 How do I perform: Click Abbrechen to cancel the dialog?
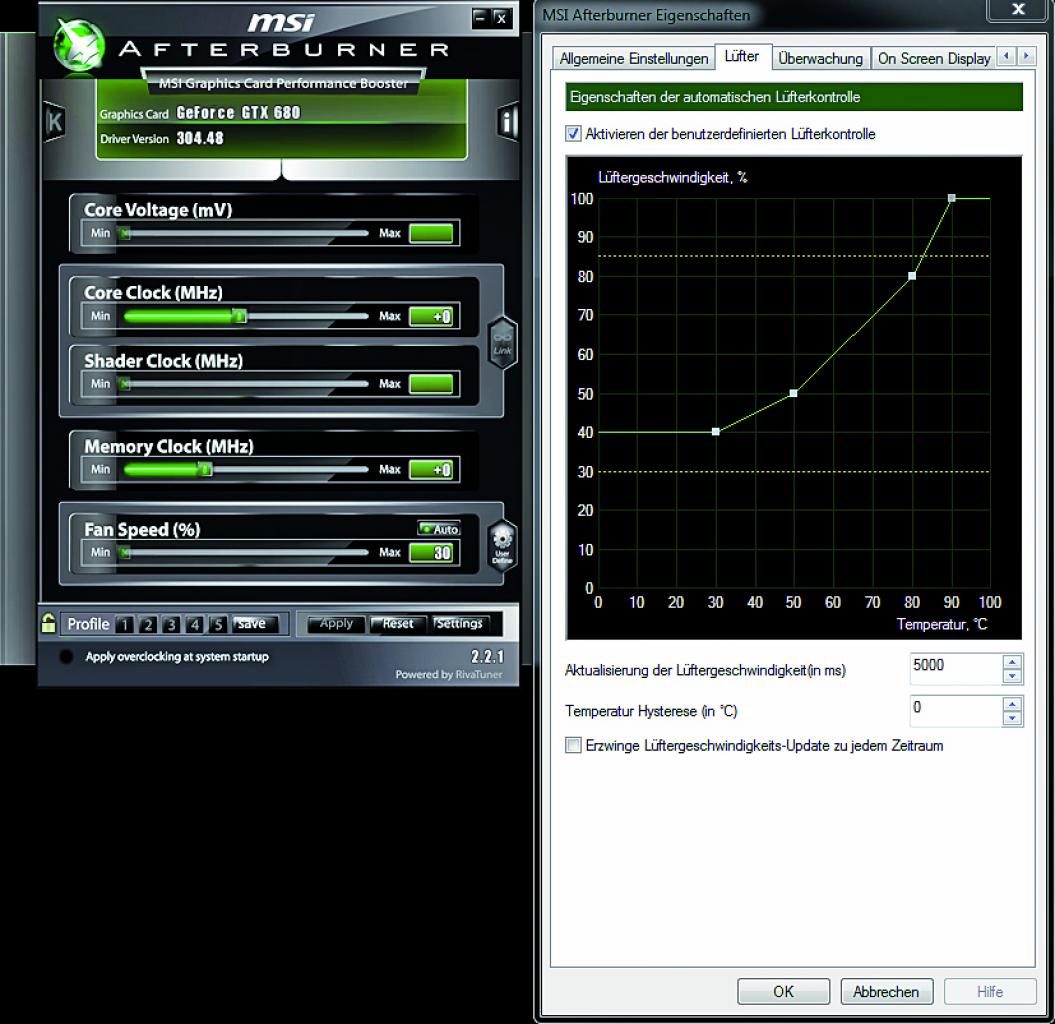(x=886, y=991)
